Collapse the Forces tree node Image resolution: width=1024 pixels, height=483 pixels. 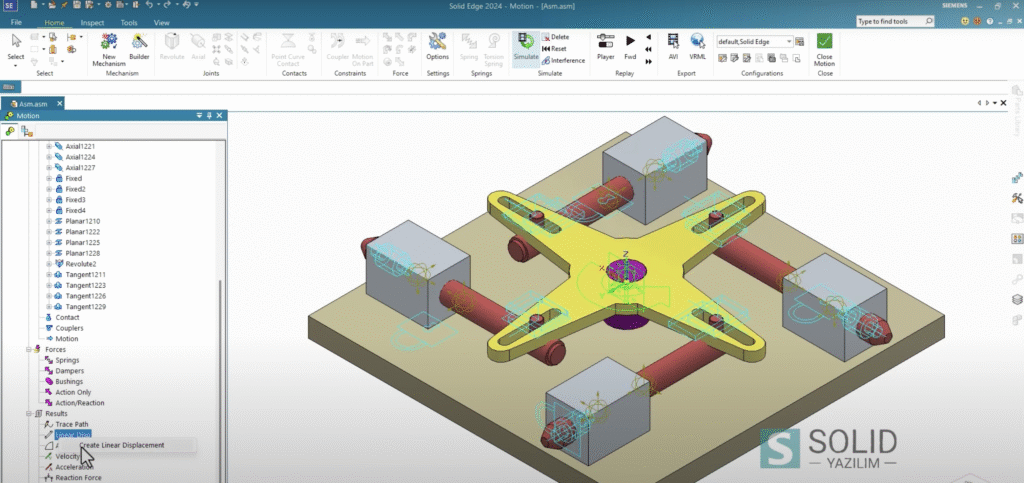(28, 350)
